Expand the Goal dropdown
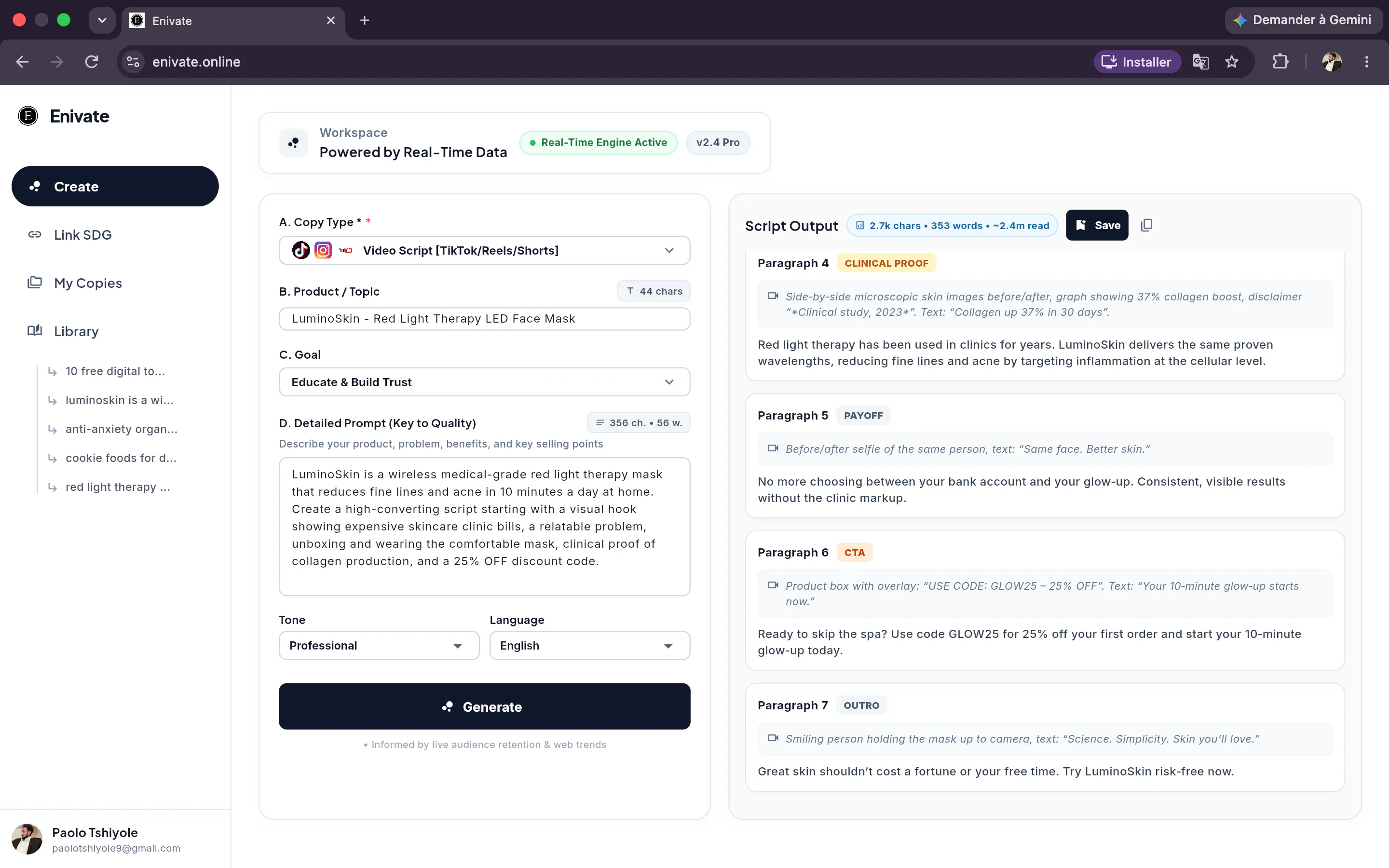The image size is (1389, 868). (484, 382)
